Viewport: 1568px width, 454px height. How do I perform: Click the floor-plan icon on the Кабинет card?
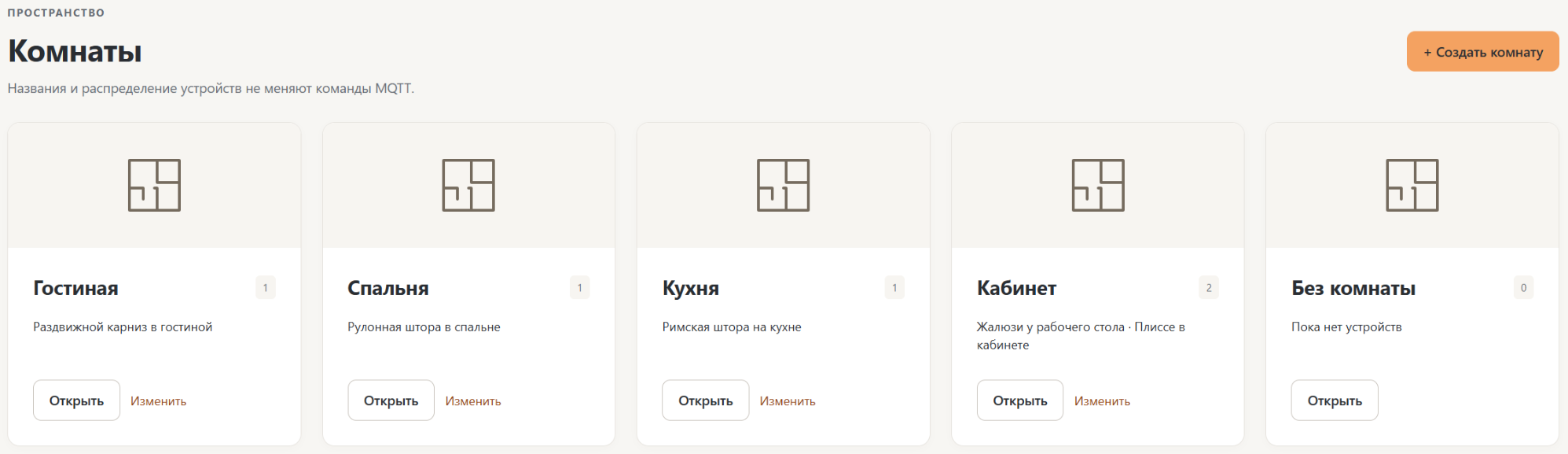click(1098, 185)
